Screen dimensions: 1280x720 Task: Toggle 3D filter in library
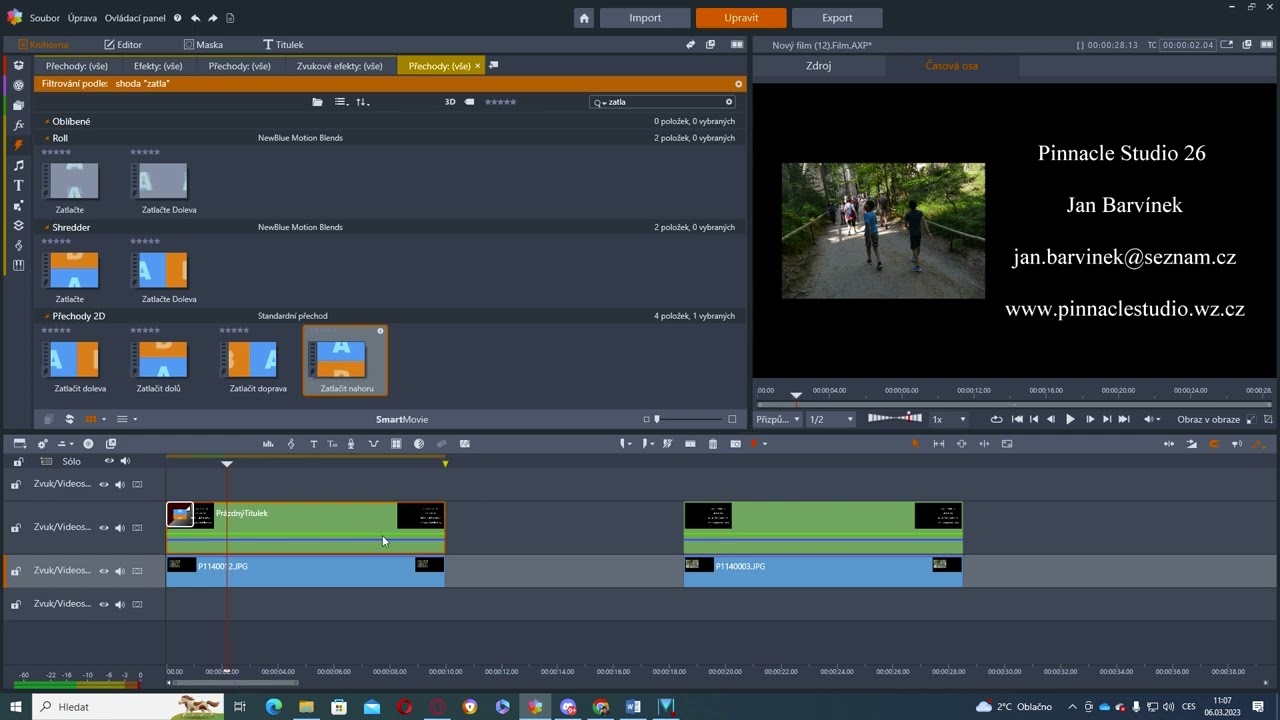click(x=450, y=102)
